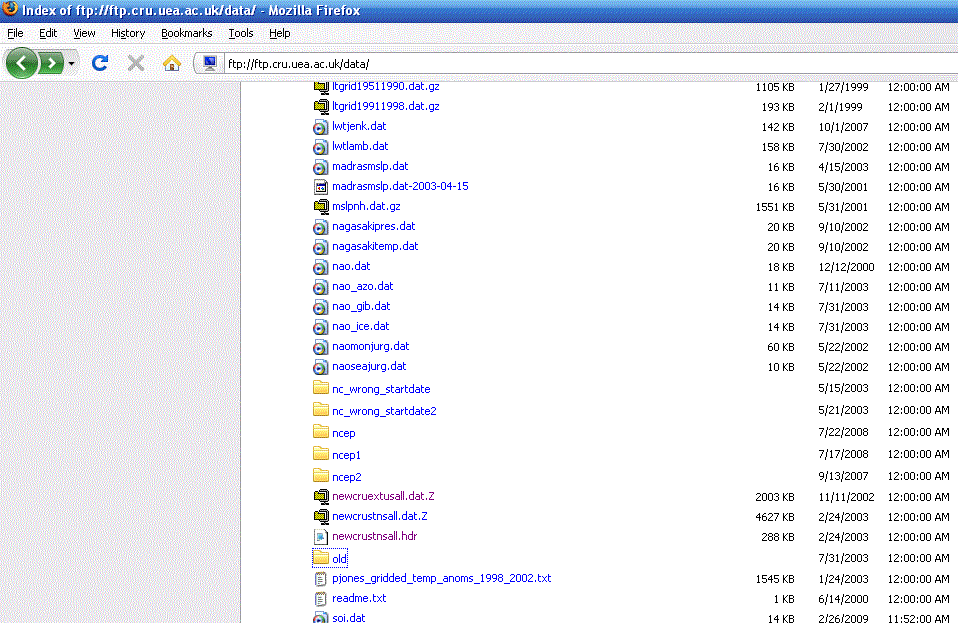Open the Bookmarks menu

(x=186, y=33)
